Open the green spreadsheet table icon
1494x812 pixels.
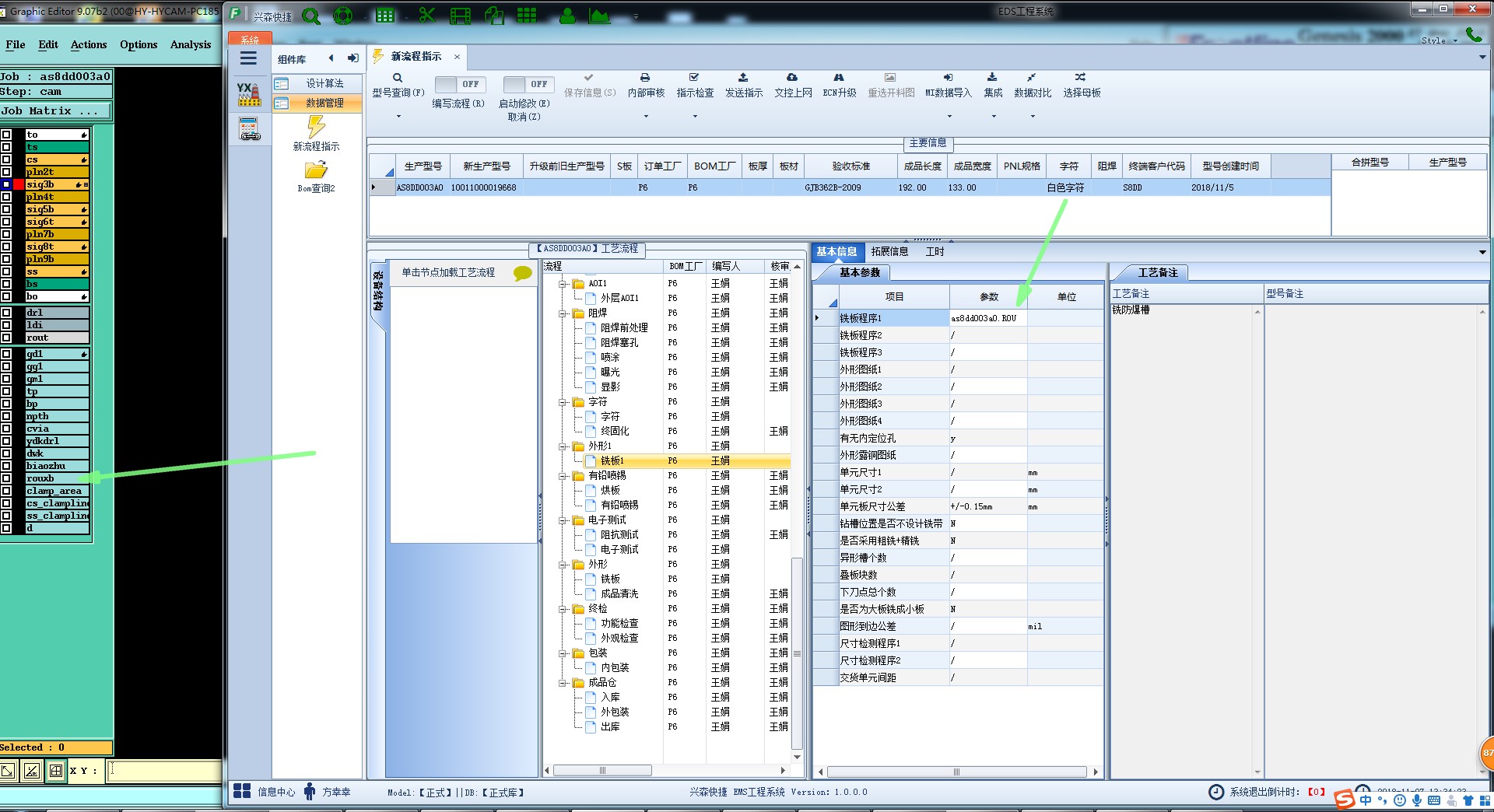pos(385,16)
